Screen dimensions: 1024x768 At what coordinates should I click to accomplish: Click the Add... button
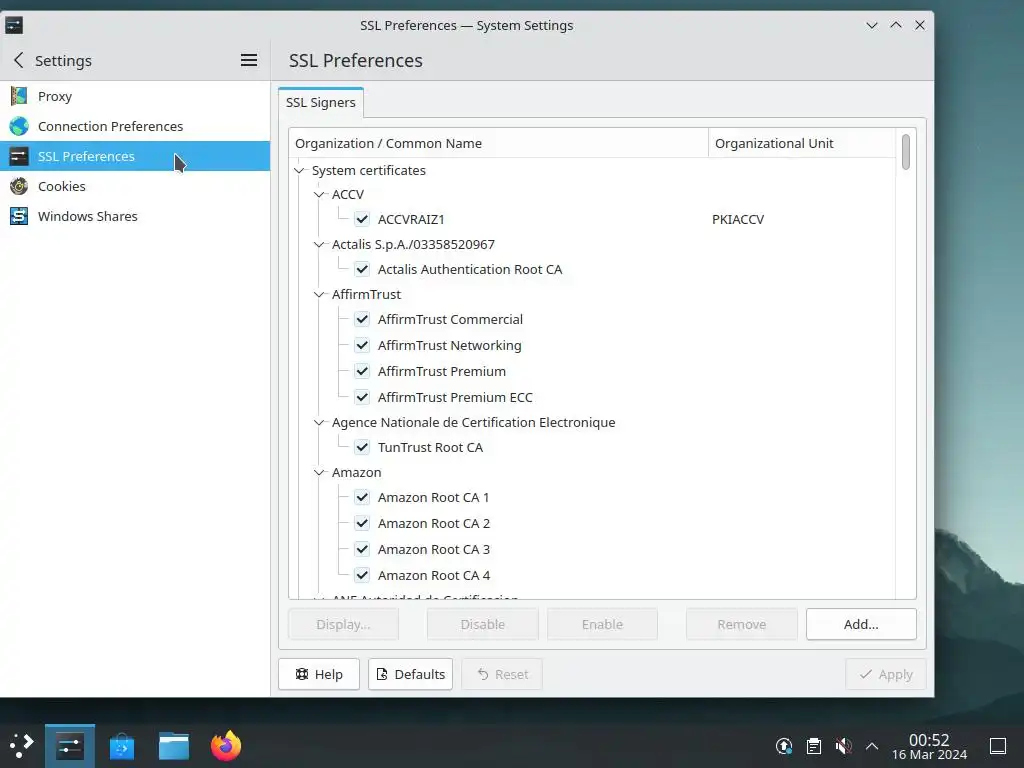click(861, 624)
